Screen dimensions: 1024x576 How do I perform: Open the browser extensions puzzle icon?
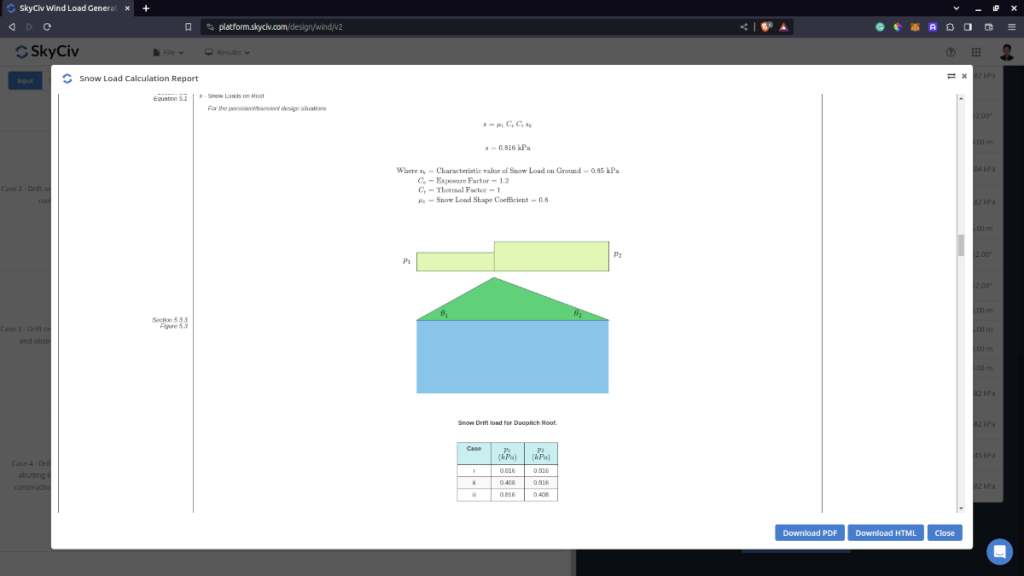(x=950, y=26)
